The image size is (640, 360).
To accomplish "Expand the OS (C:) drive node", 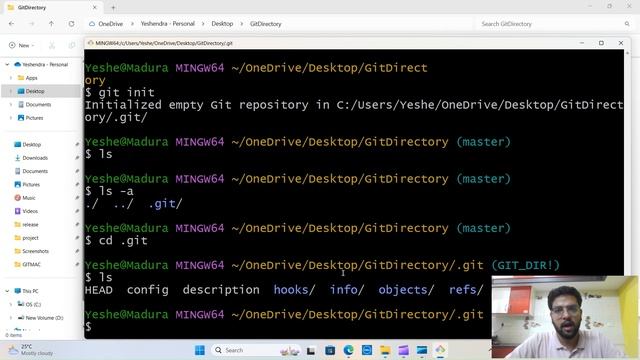I will [11, 304].
